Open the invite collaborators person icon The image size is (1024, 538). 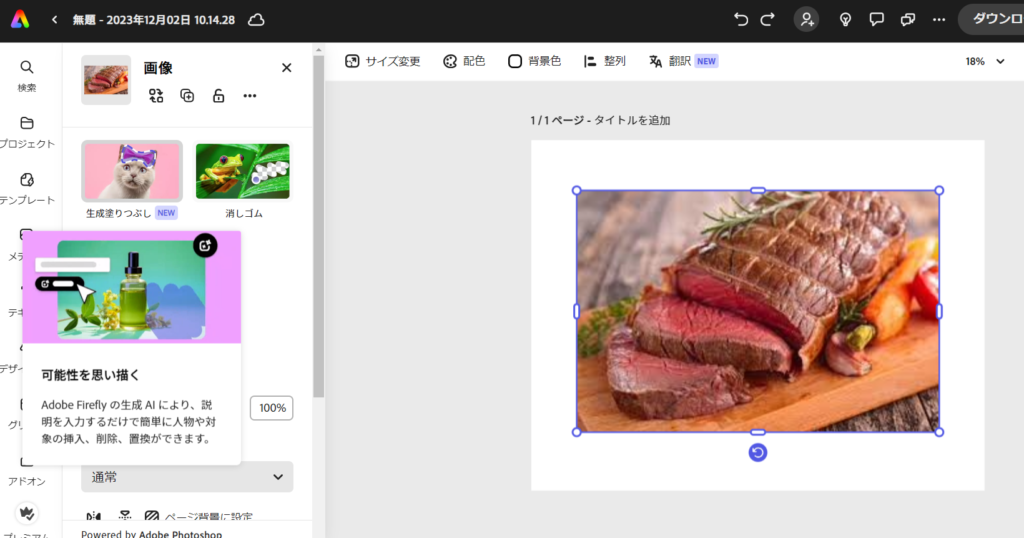[806, 19]
